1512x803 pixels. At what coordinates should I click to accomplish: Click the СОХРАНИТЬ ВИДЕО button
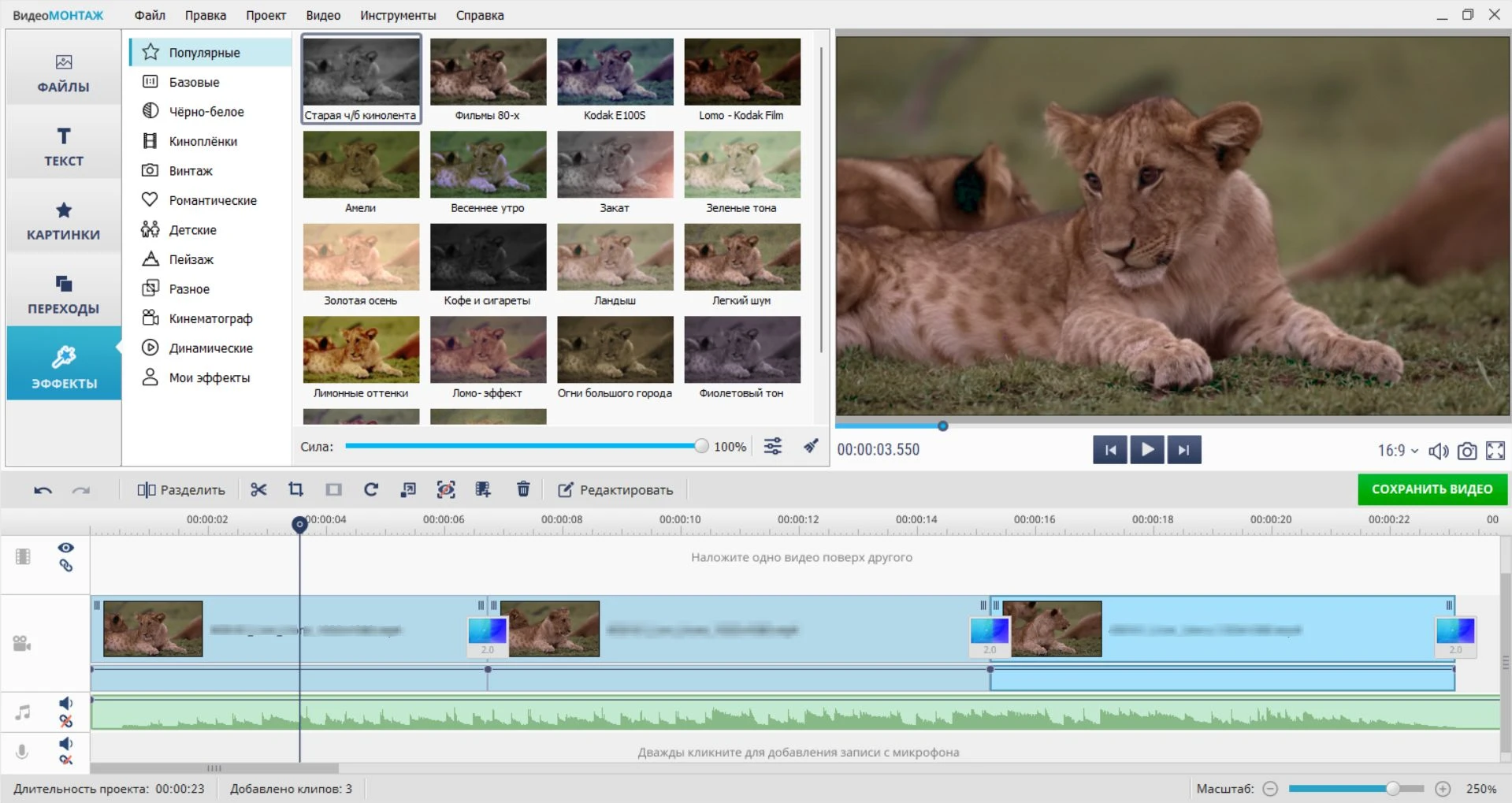(x=1432, y=489)
